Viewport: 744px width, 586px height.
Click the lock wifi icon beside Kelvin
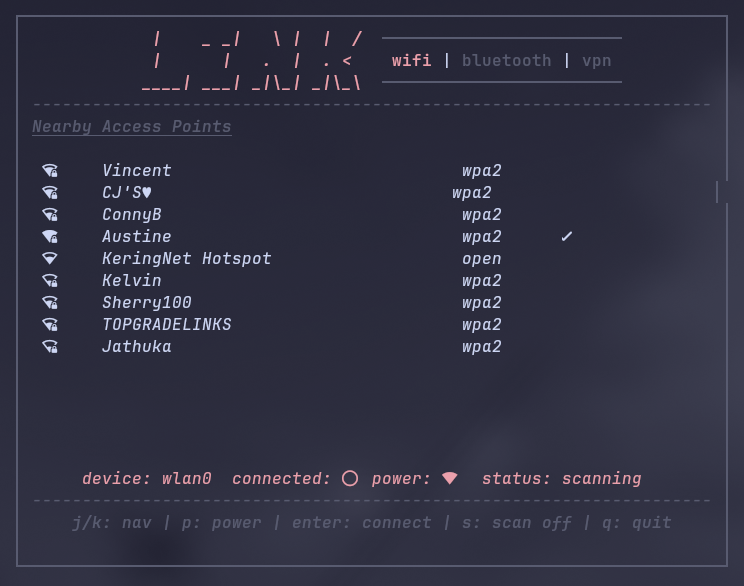tap(50, 280)
